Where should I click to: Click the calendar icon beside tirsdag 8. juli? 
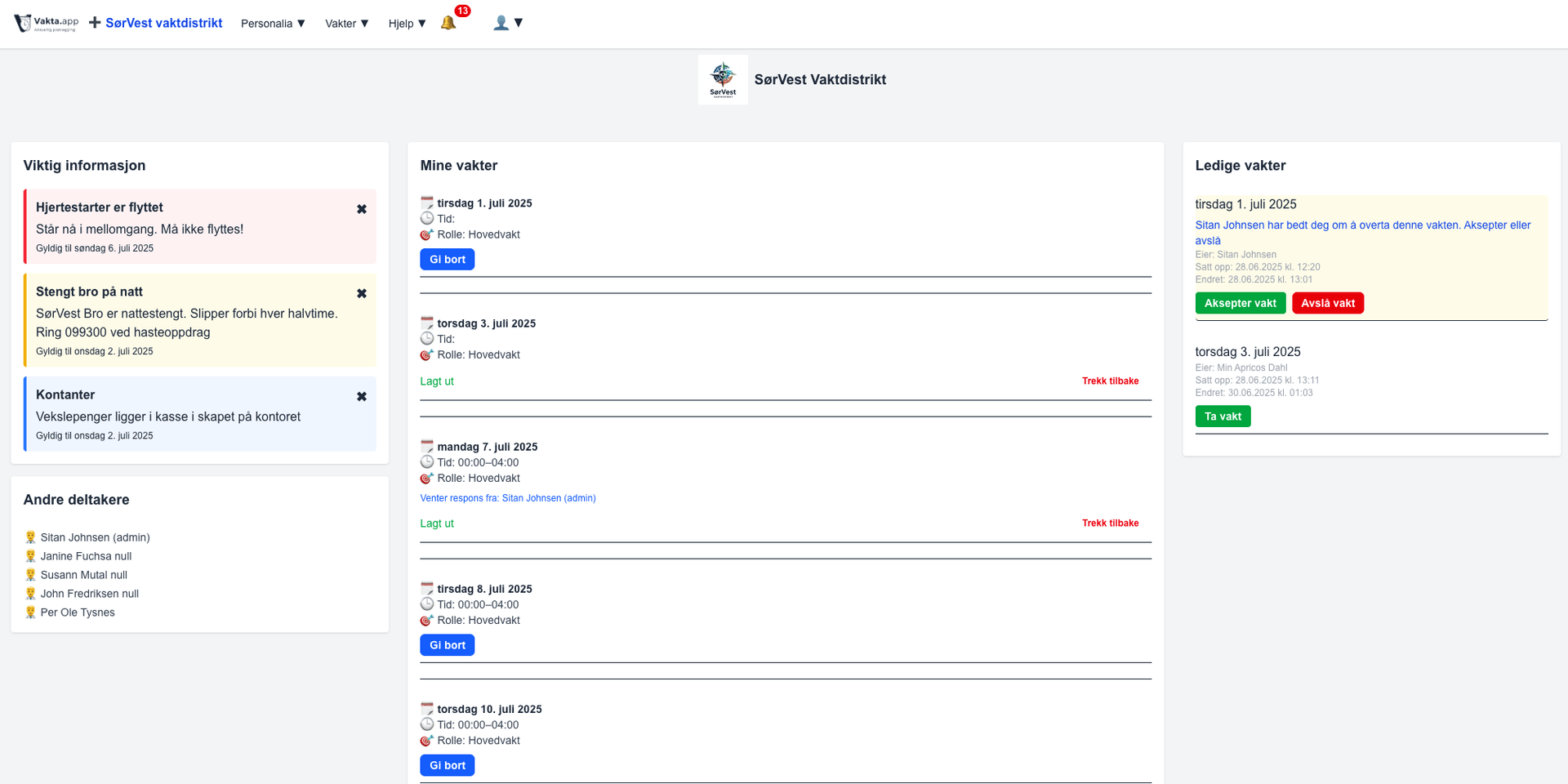(426, 587)
